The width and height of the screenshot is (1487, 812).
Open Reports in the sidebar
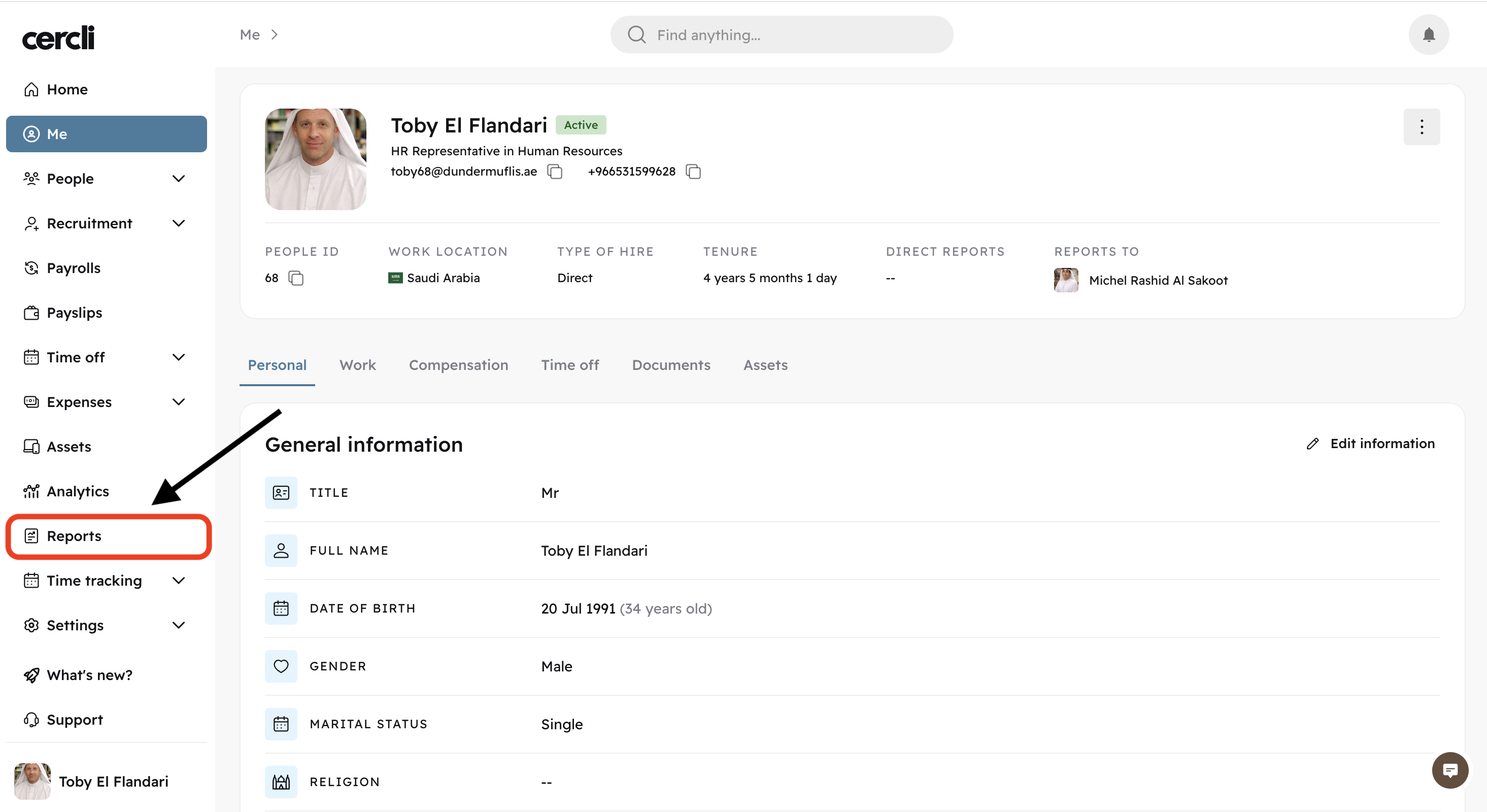[x=74, y=536]
